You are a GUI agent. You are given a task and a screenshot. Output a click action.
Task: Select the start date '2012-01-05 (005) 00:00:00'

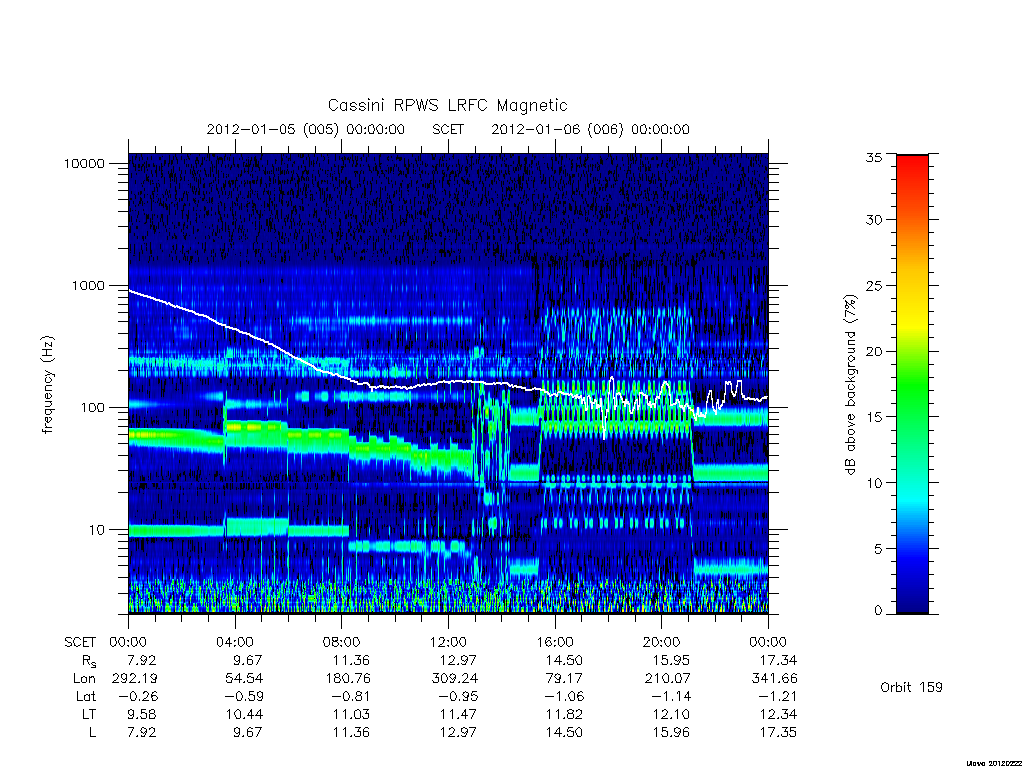306,129
